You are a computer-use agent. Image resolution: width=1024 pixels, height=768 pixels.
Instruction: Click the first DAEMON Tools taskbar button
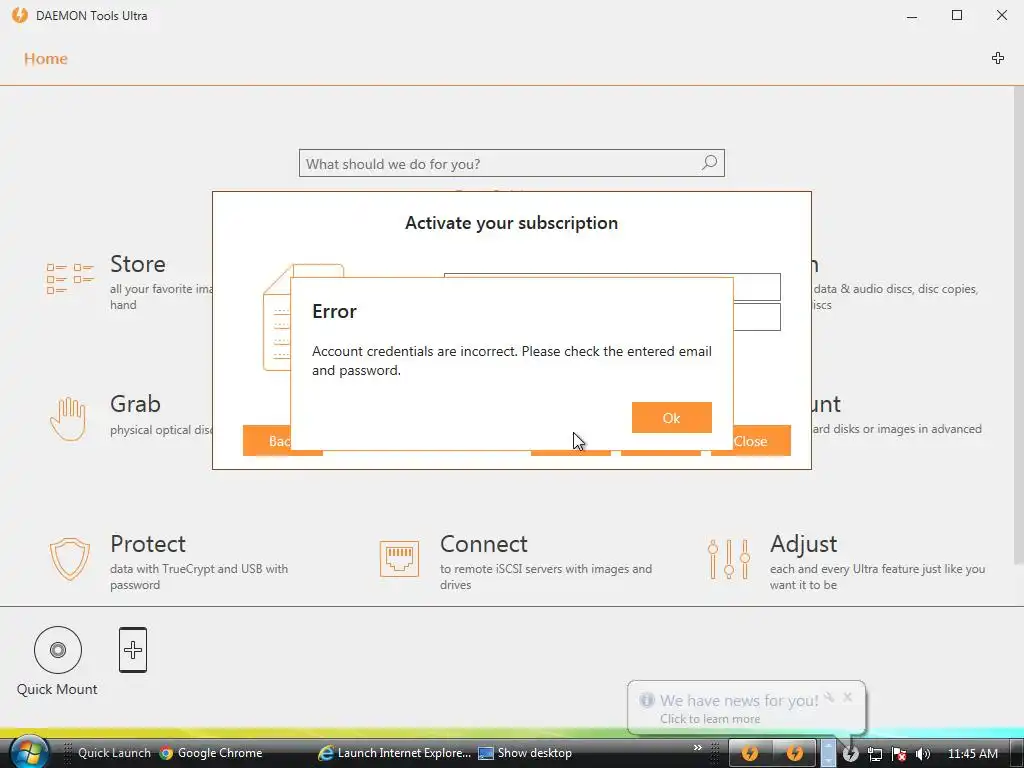[750, 753]
